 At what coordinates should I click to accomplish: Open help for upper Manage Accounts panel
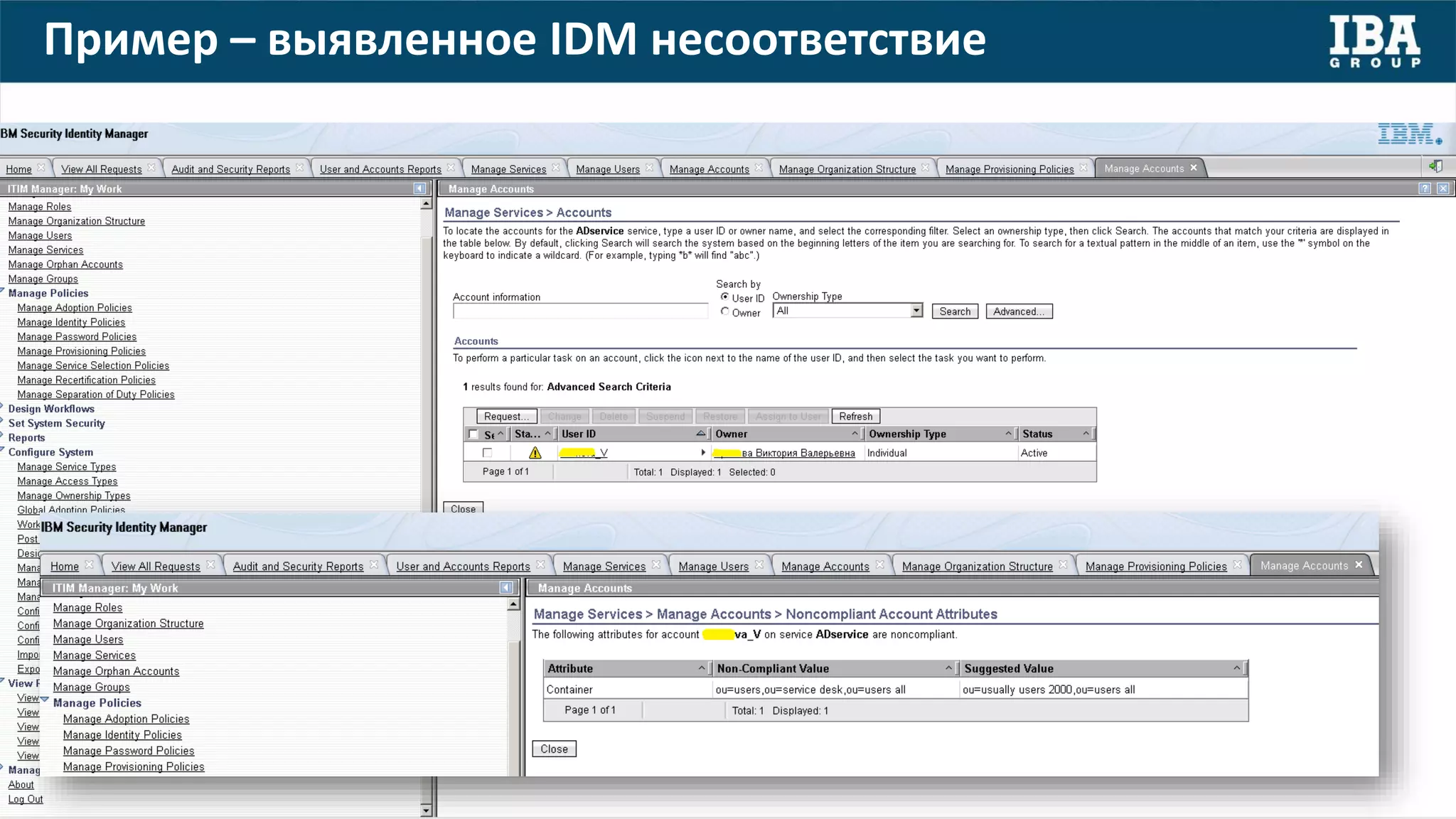[1425, 188]
